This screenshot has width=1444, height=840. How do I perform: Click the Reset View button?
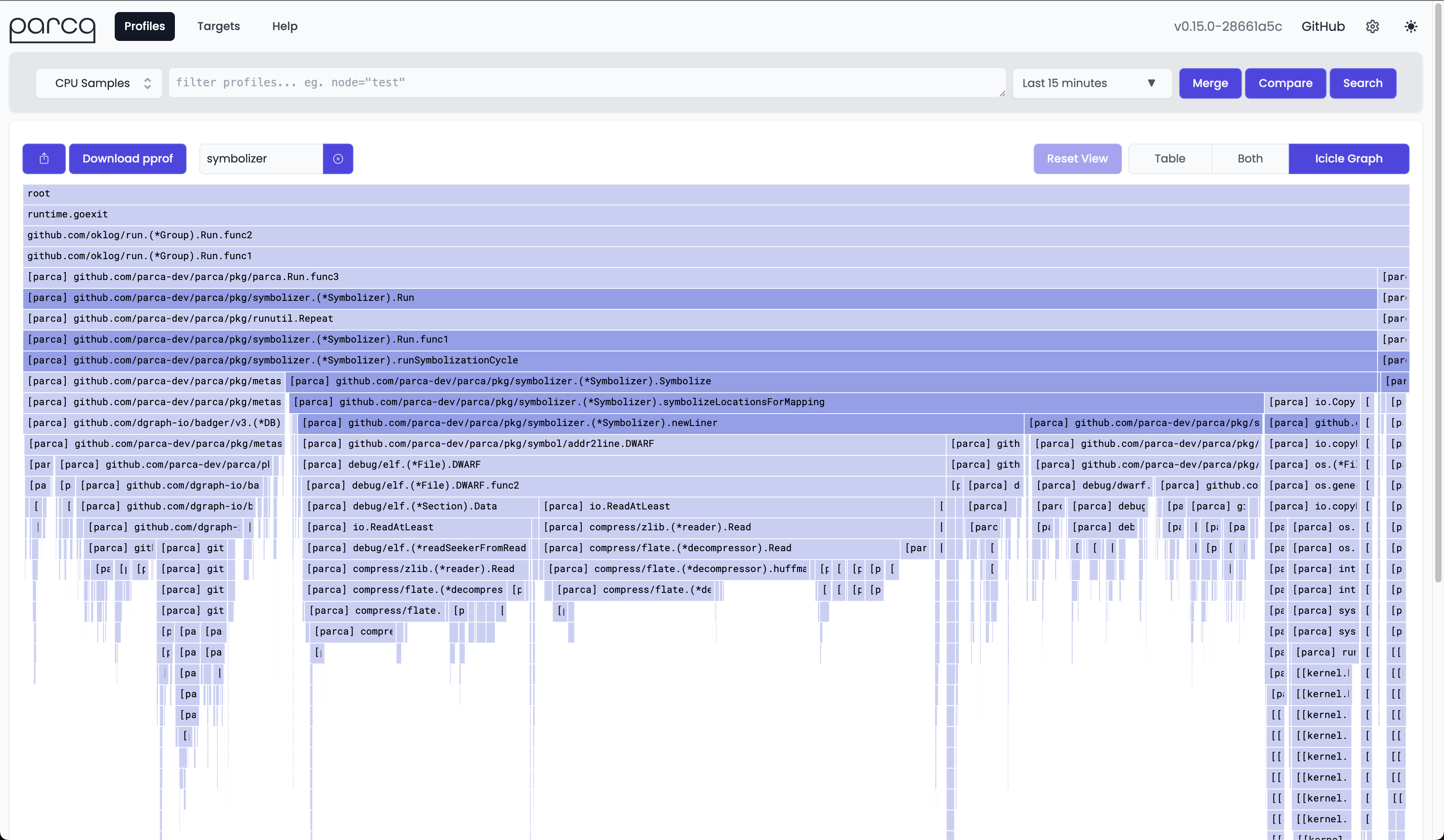[x=1077, y=158]
